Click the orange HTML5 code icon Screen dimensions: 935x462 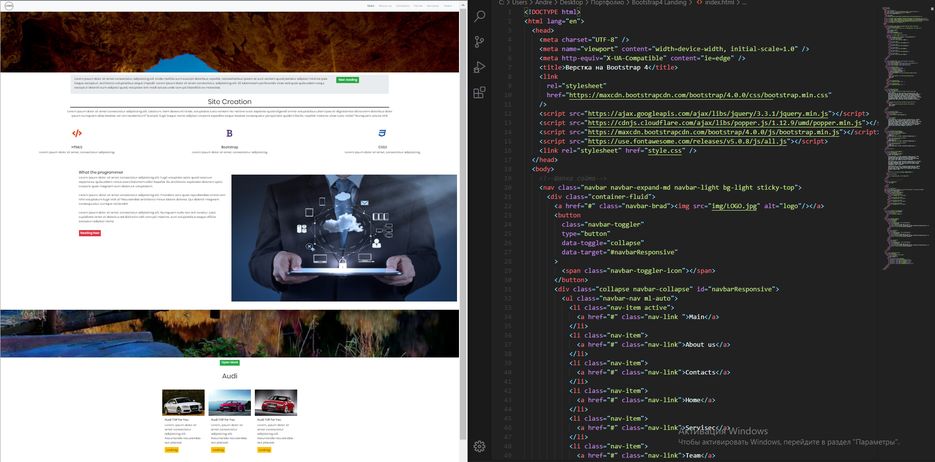(77, 133)
